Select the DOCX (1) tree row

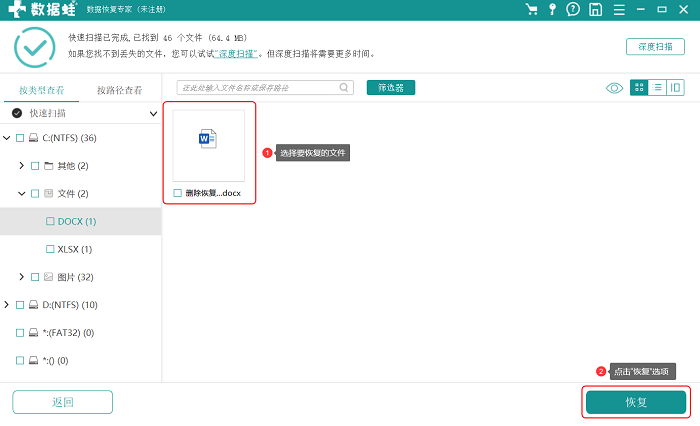click(x=80, y=221)
